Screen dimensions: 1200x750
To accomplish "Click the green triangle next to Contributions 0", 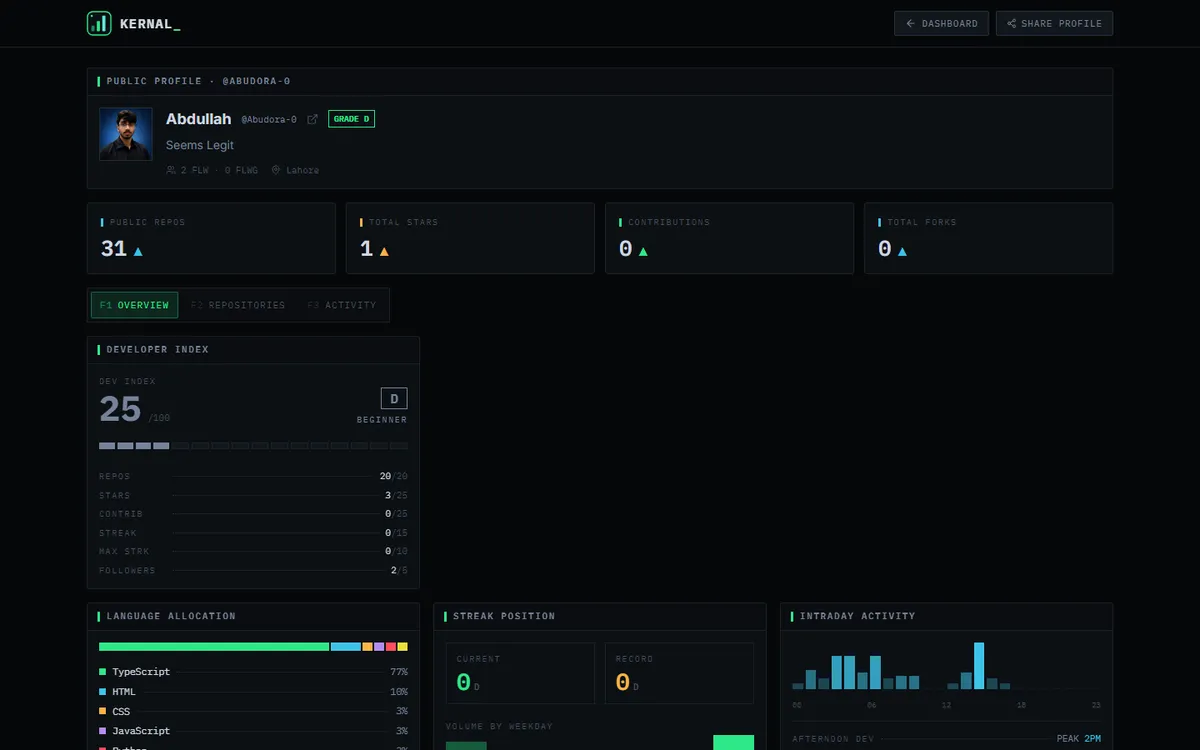I will pos(643,251).
